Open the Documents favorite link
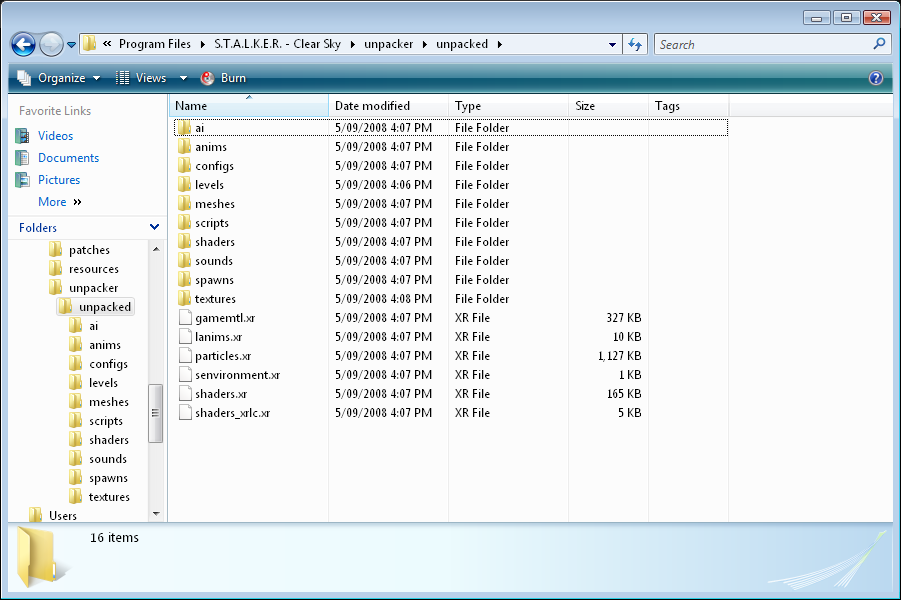 click(x=68, y=158)
